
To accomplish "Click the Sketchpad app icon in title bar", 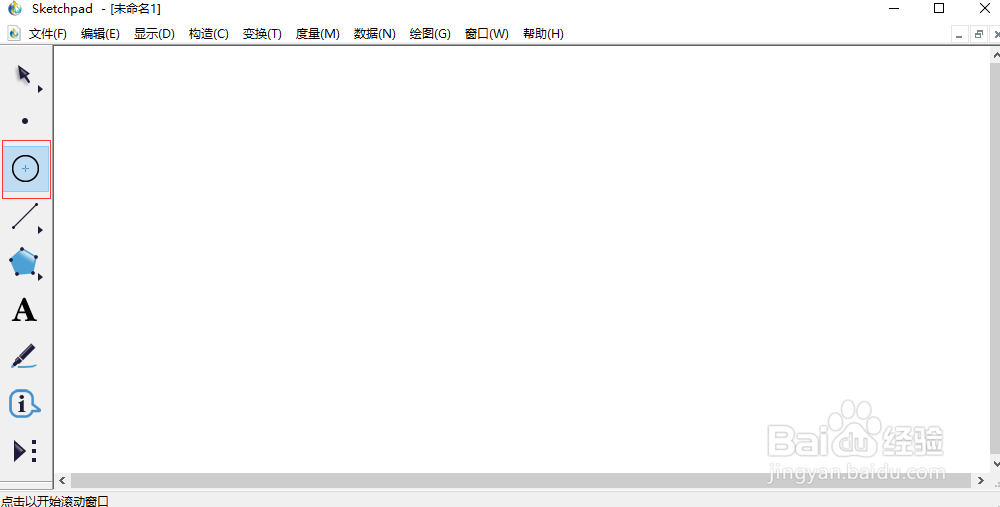I will click(x=15, y=9).
